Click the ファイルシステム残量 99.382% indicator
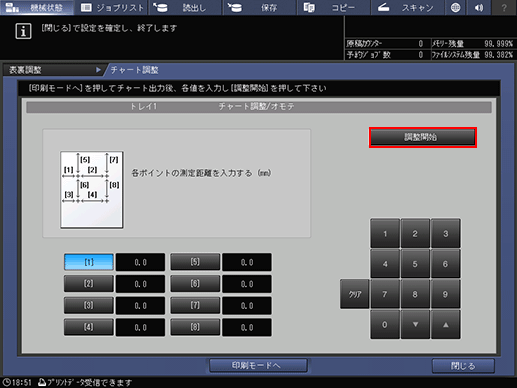The height and width of the screenshot is (388, 517). pyautogui.click(x=472, y=55)
